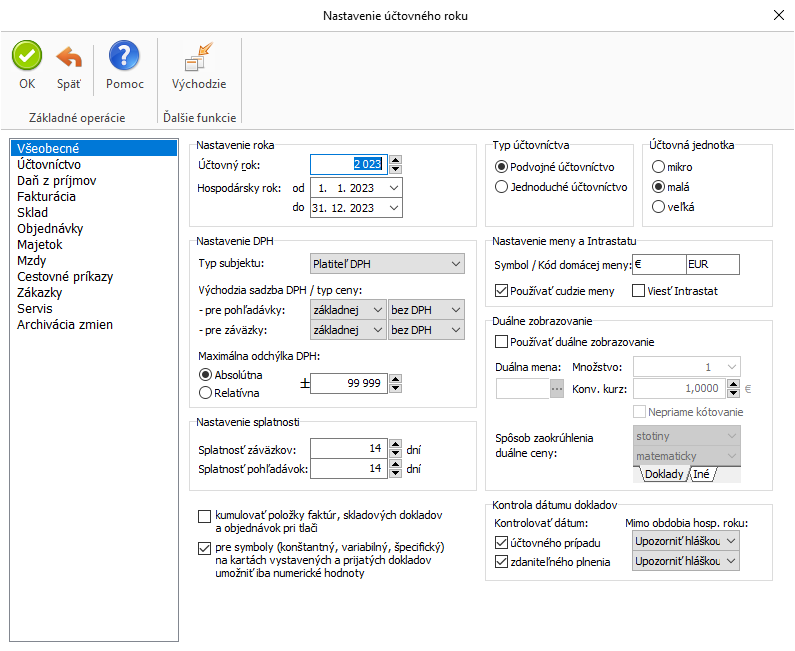The image size is (795, 651).
Task: Toggle numeric-only symboly checkbox
Action: pyautogui.click(x=204, y=549)
